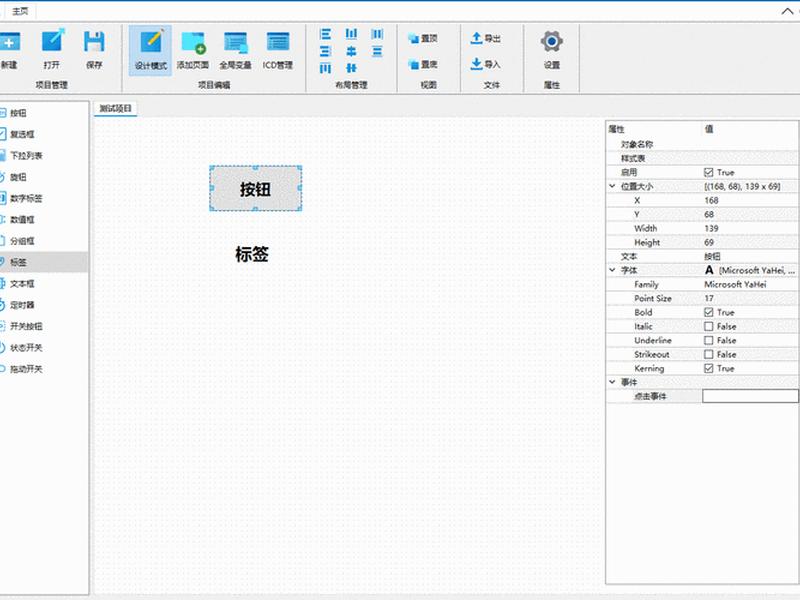Collapse the 事件 events group
800x600 pixels.
click(612, 382)
